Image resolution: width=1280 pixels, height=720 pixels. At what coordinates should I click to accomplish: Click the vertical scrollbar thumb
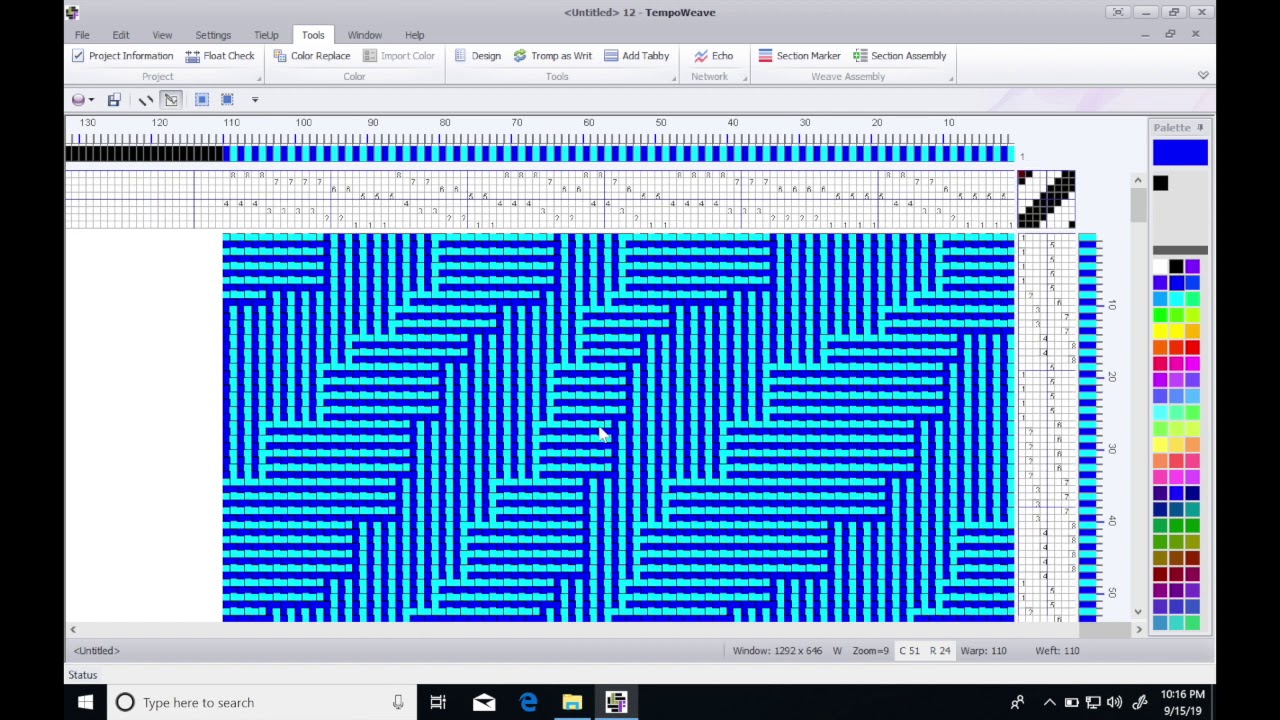click(x=1138, y=205)
